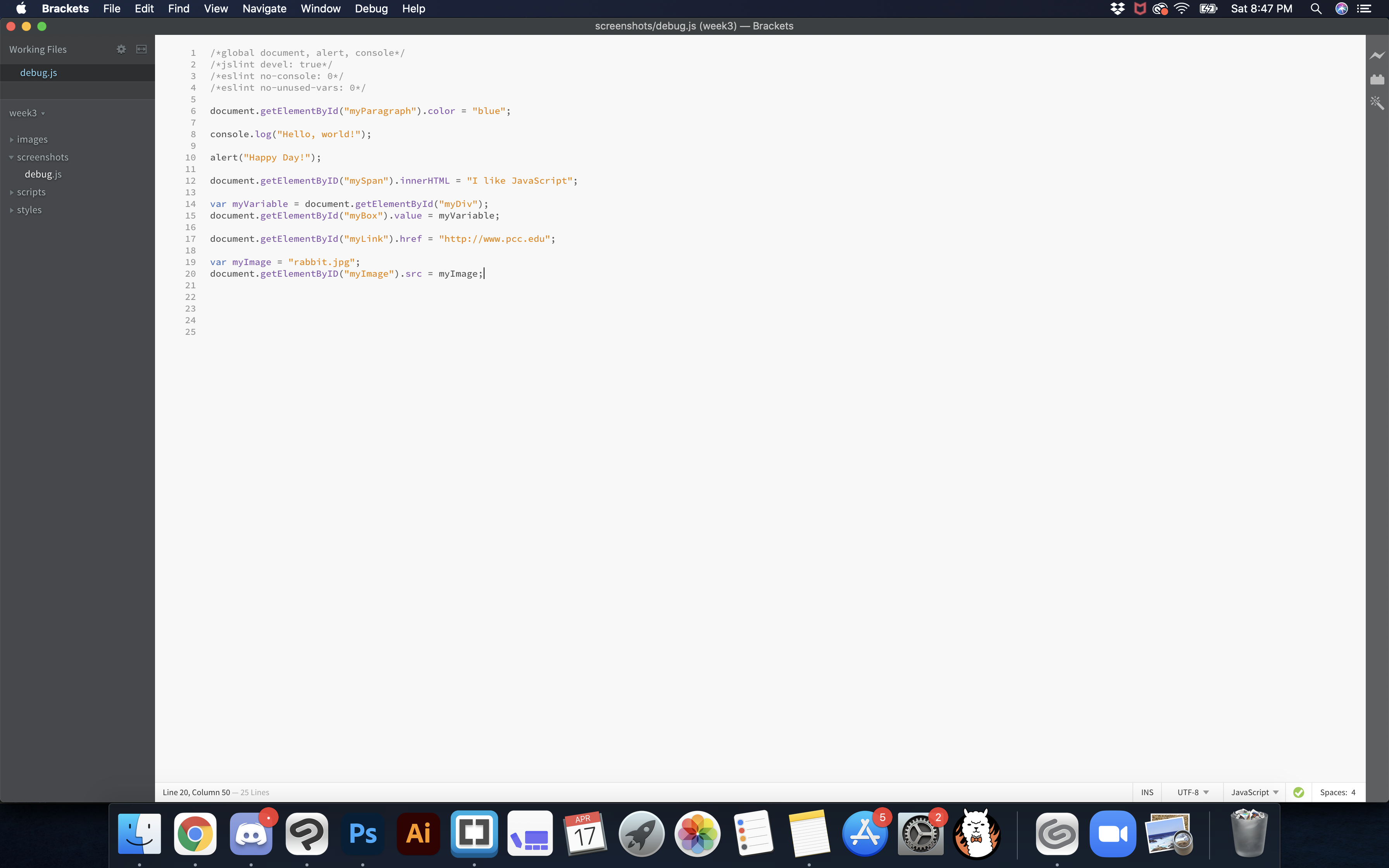Open Photoshop from the dock
The image size is (1389, 868).
click(363, 834)
